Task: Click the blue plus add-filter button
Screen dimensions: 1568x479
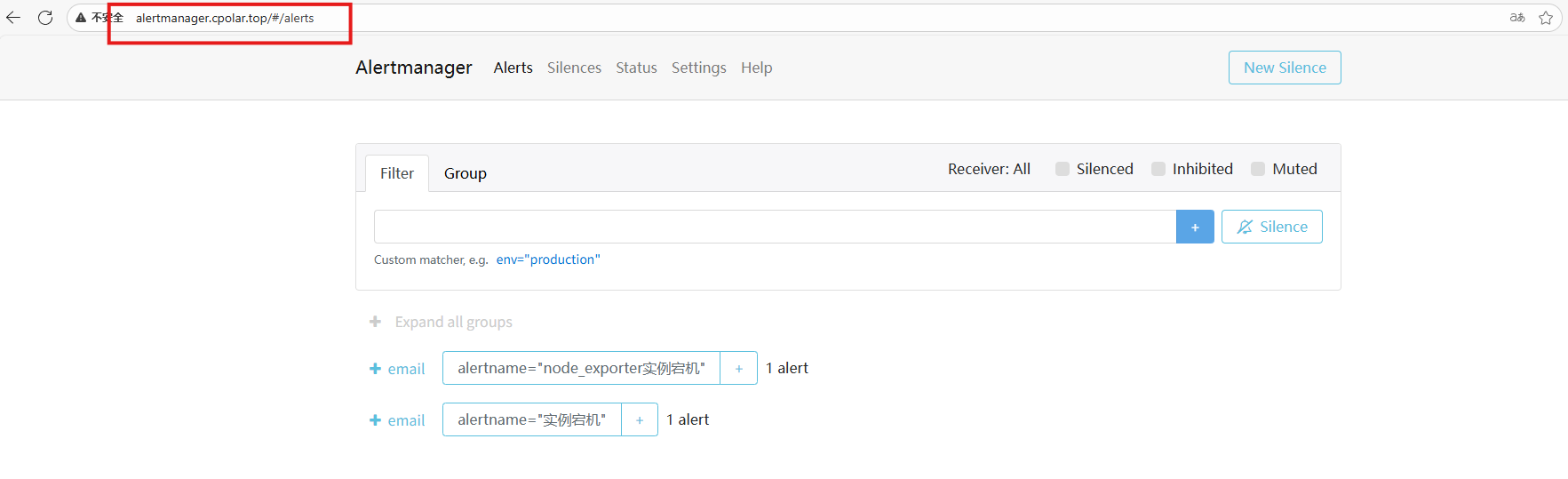Action: (1195, 227)
